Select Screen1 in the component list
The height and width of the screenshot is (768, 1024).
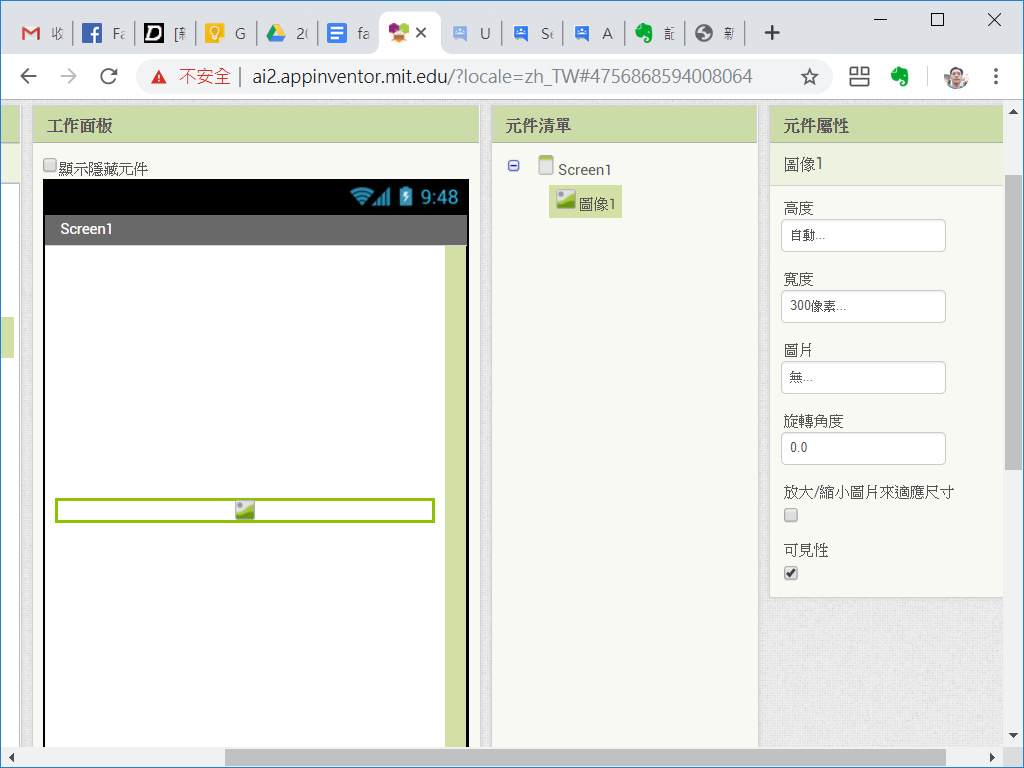tap(584, 170)
